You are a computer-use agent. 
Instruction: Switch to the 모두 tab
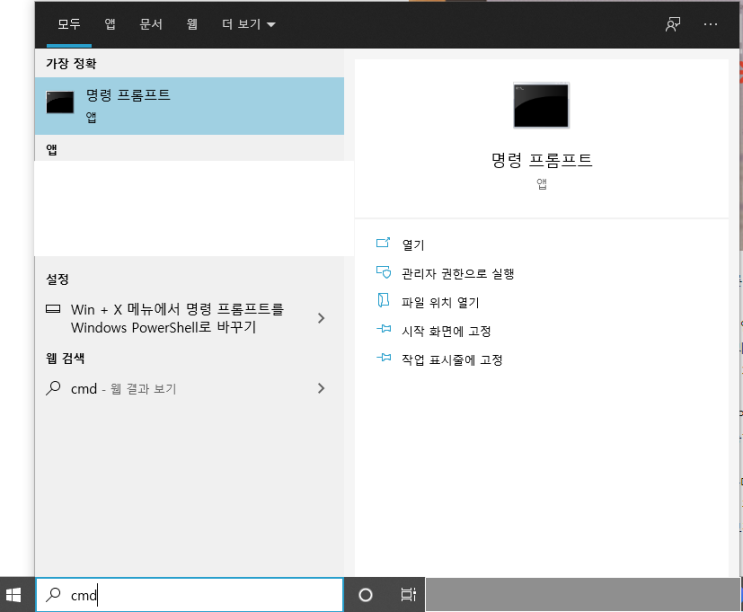tap(69, 24)
